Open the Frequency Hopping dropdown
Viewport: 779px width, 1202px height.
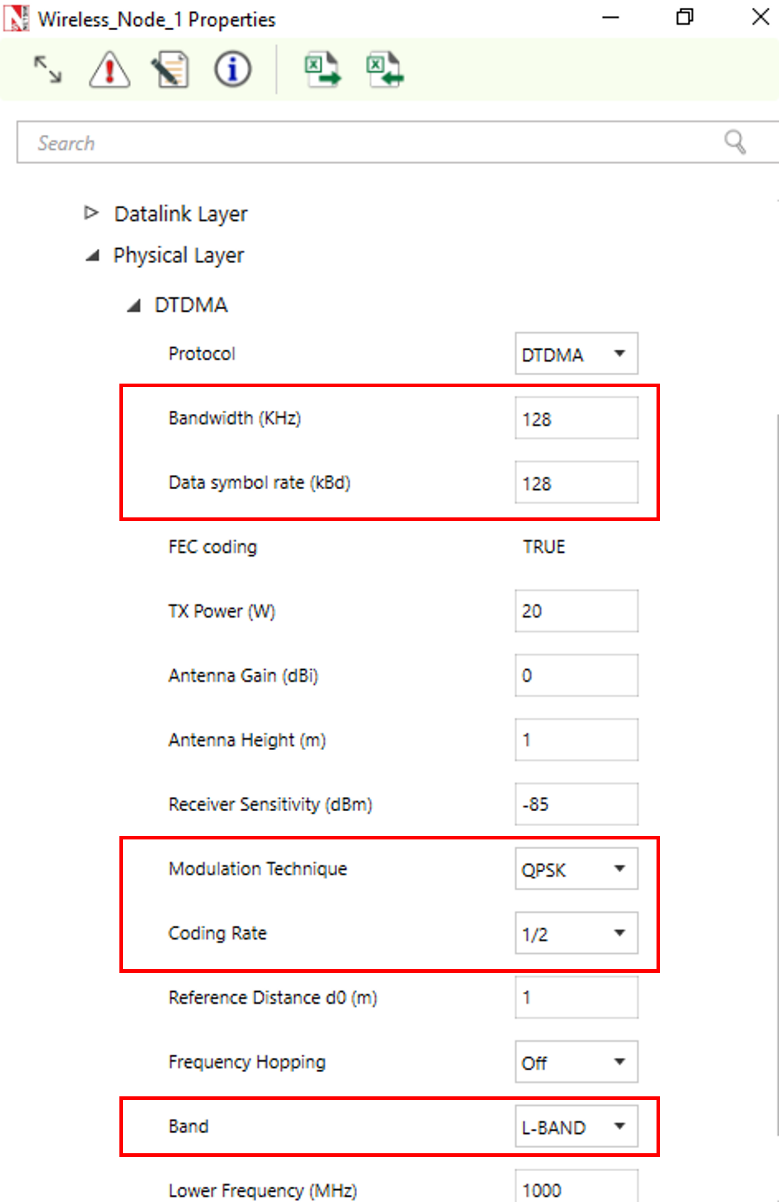point(575,1062)
